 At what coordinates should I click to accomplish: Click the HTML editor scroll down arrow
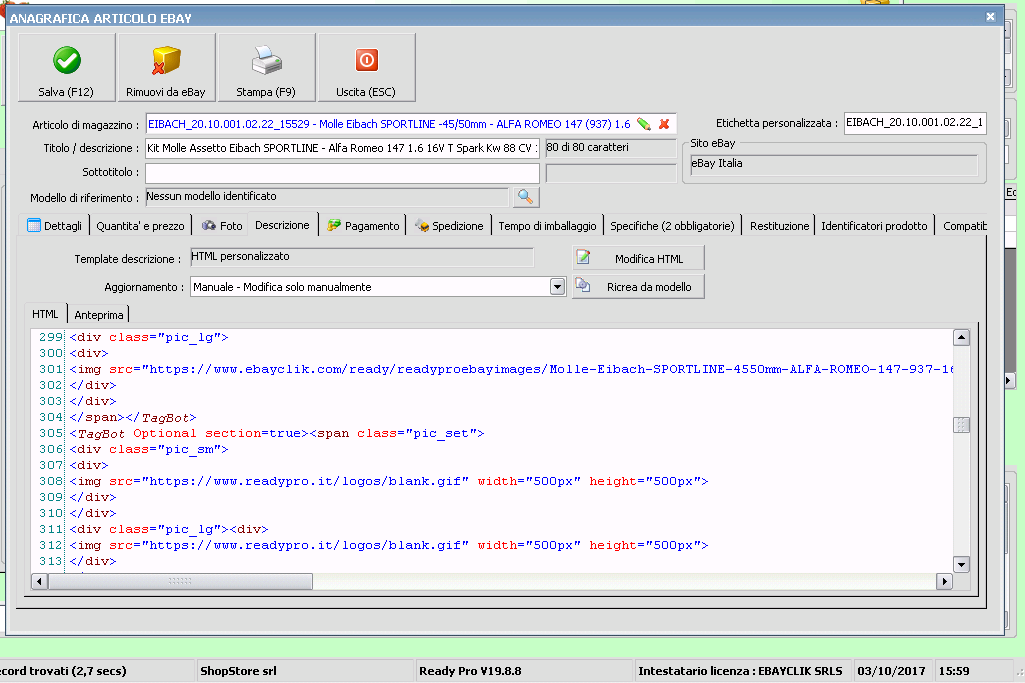click(x=961, y=564)
